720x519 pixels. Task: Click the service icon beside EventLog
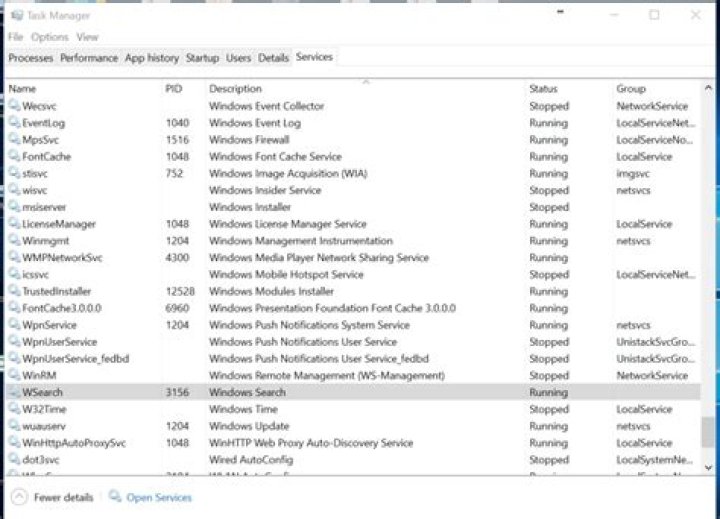click(14, 122)
